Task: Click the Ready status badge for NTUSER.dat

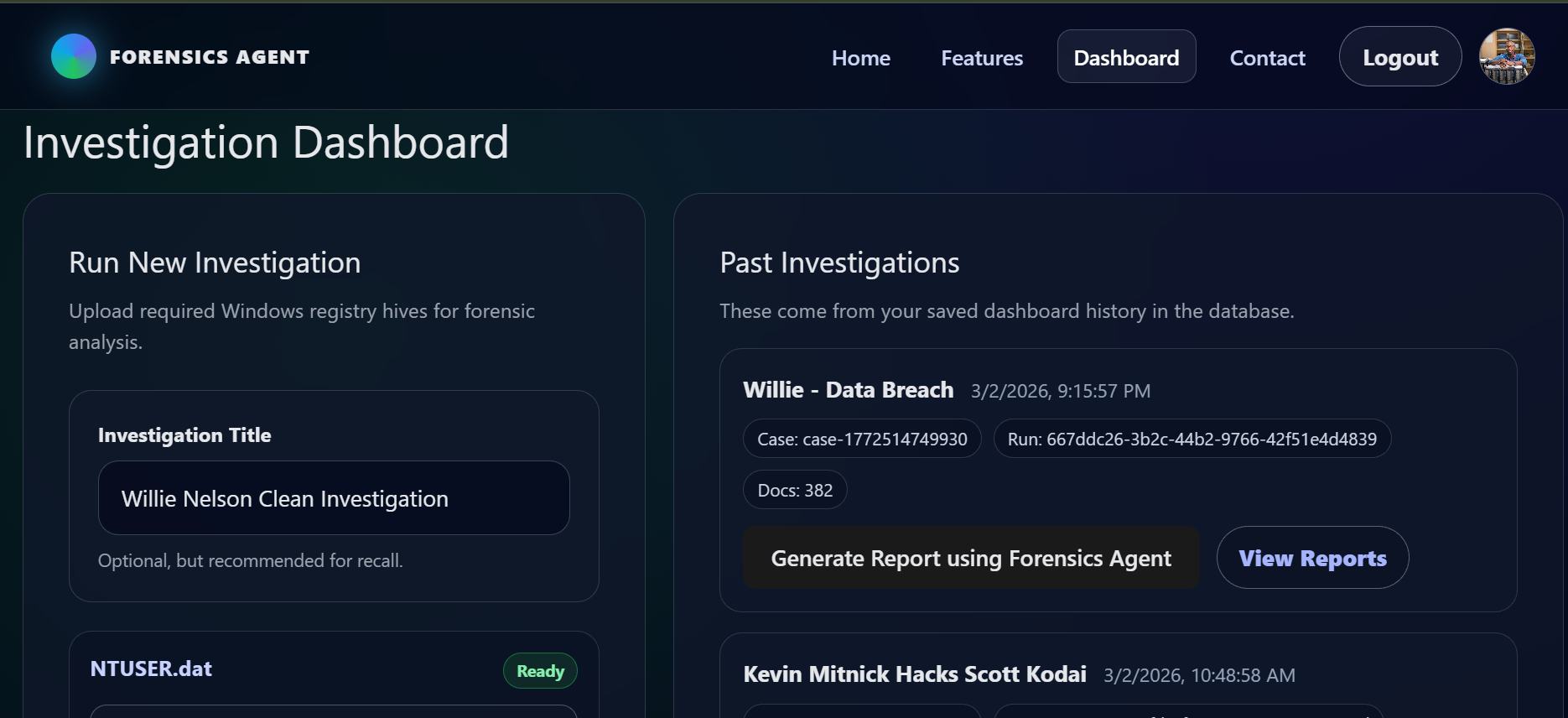Action: click(x=540, y=671)
